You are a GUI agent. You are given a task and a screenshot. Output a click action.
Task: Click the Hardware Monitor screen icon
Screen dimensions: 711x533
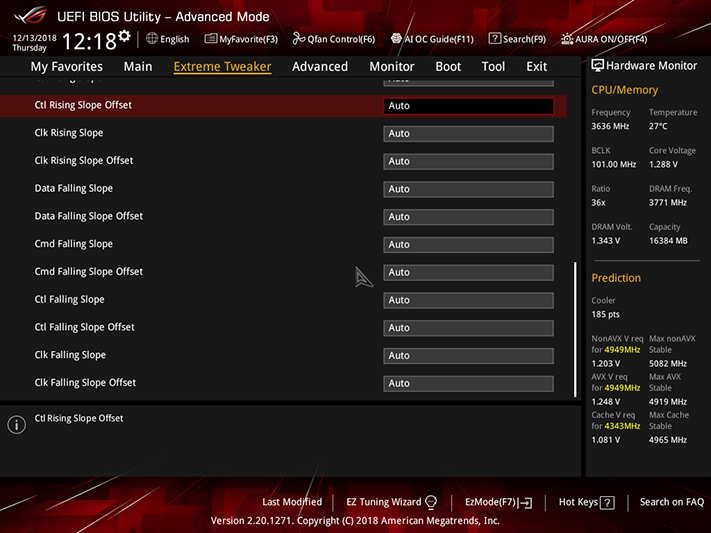coord(597,65)
